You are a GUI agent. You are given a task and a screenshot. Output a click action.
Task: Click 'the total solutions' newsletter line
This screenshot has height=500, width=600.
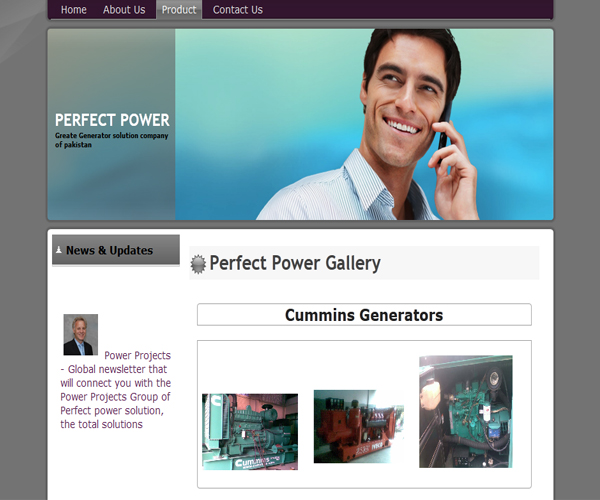point(101,424)
